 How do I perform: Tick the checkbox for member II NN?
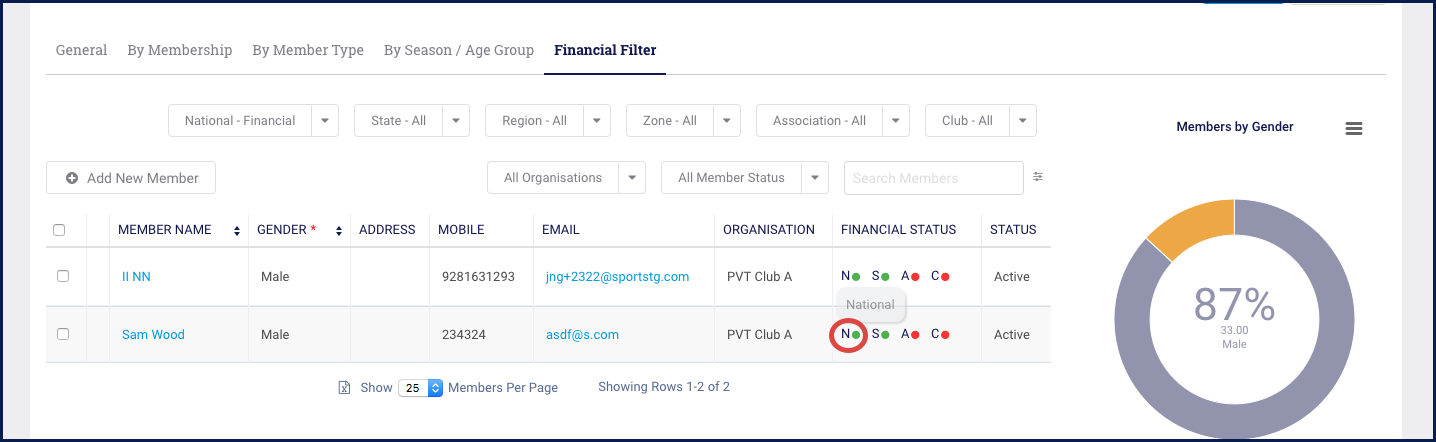point(63,276)
